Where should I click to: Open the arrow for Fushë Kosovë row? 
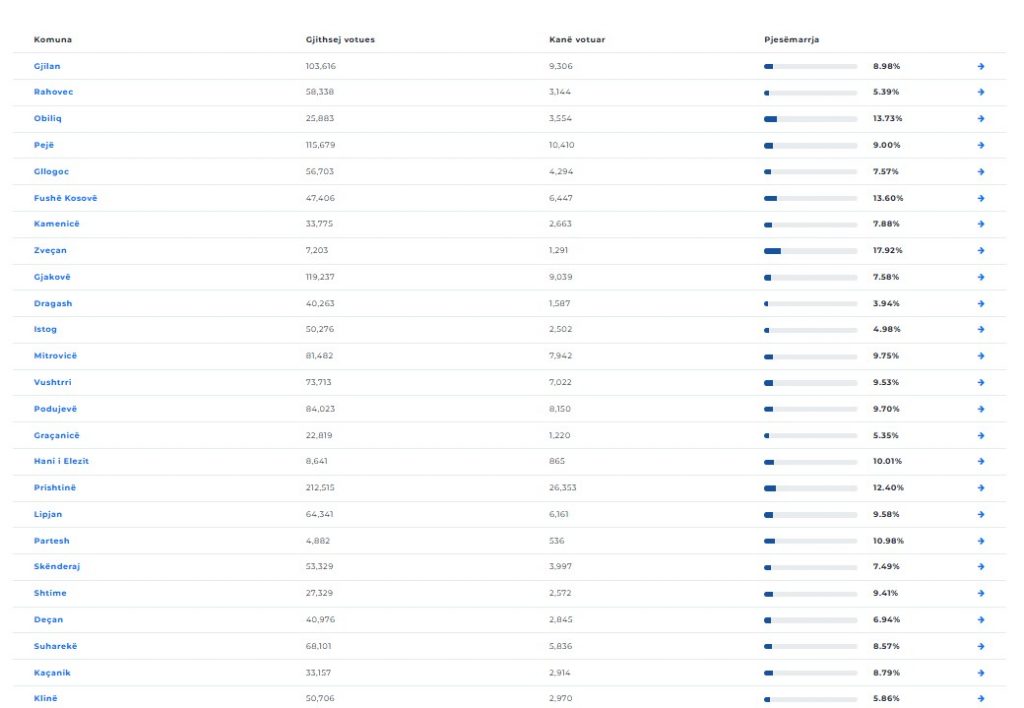tap(981, 198)
